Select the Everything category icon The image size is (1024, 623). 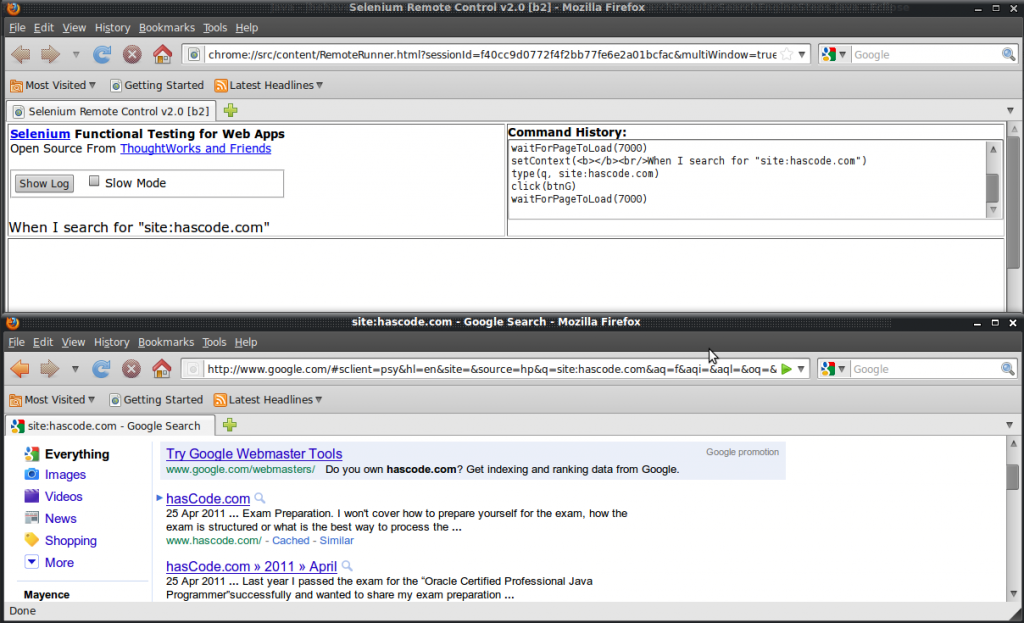click(31, 453)
